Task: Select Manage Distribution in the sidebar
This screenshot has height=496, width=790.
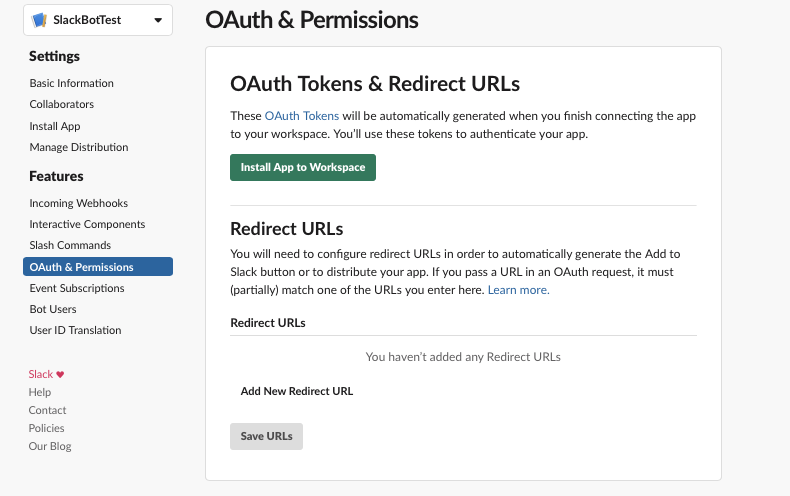Action: [79, 147]
